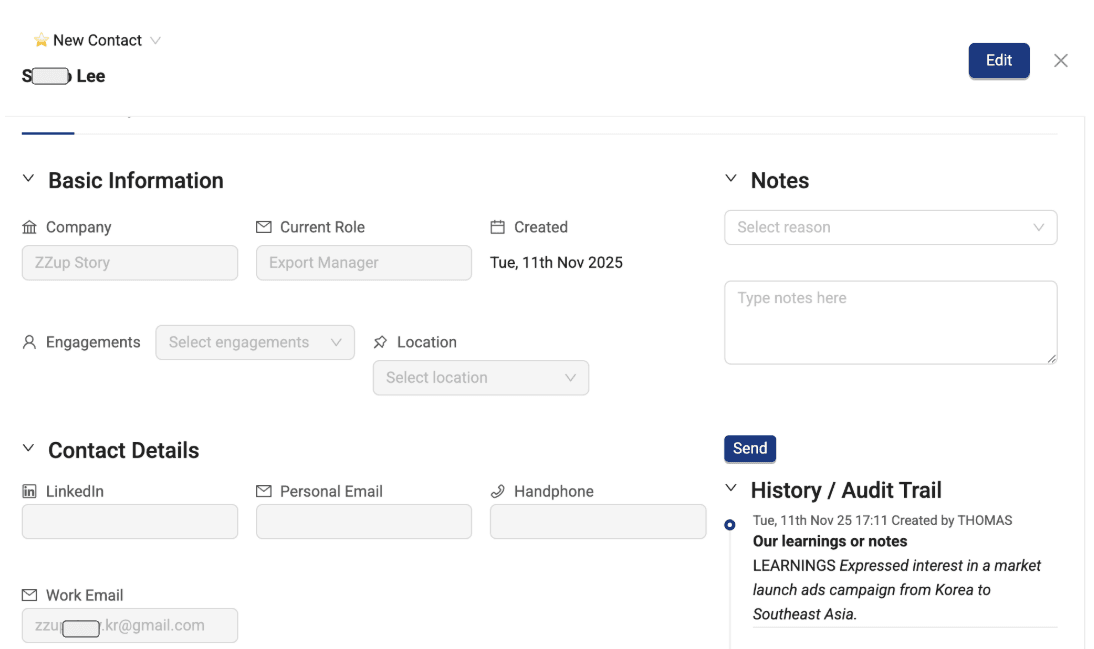Click the phone icon beside Handphone

point(497,491)
